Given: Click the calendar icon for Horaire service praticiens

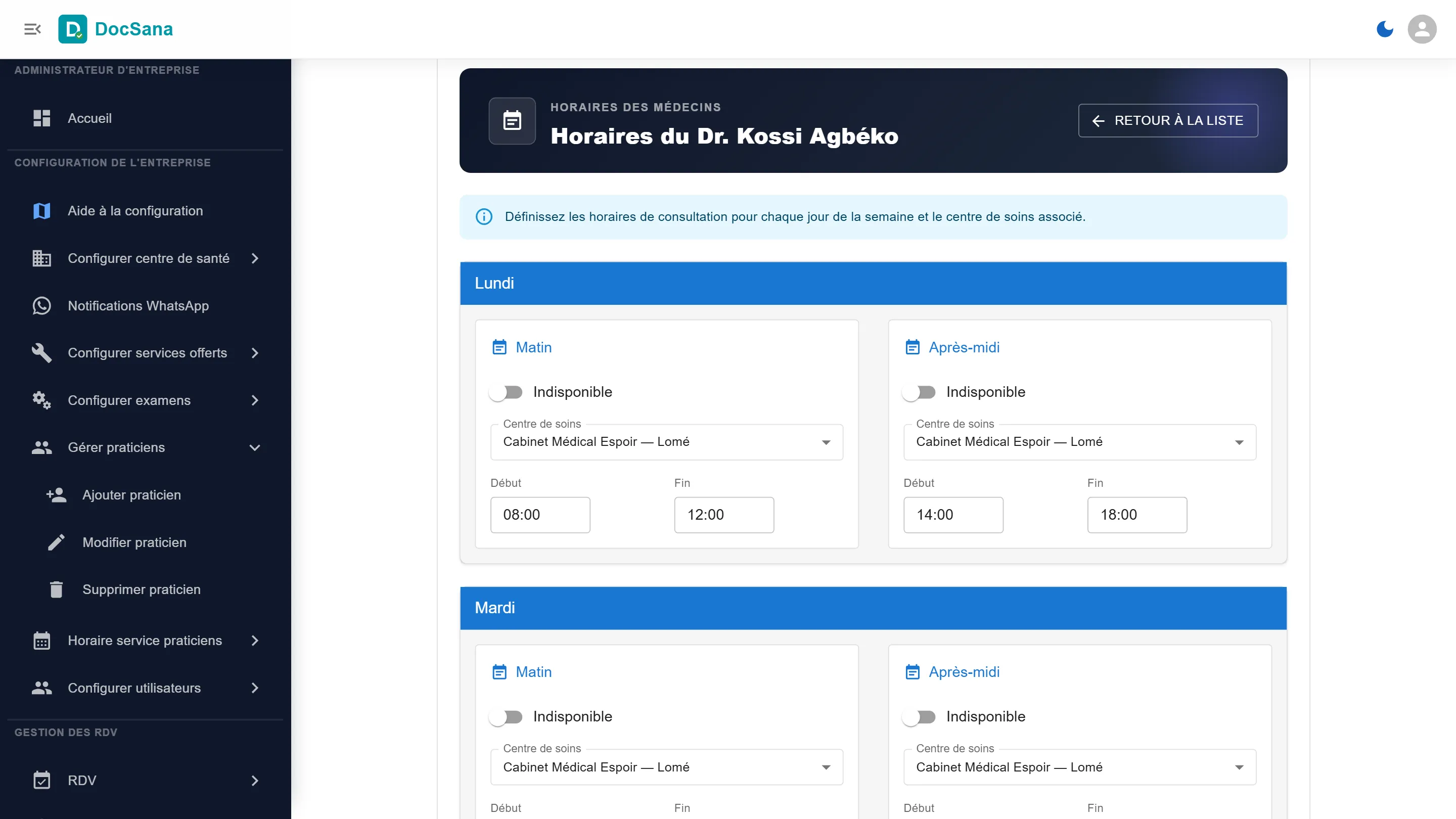Looking at the screenshot, I should tap(42, 641).
